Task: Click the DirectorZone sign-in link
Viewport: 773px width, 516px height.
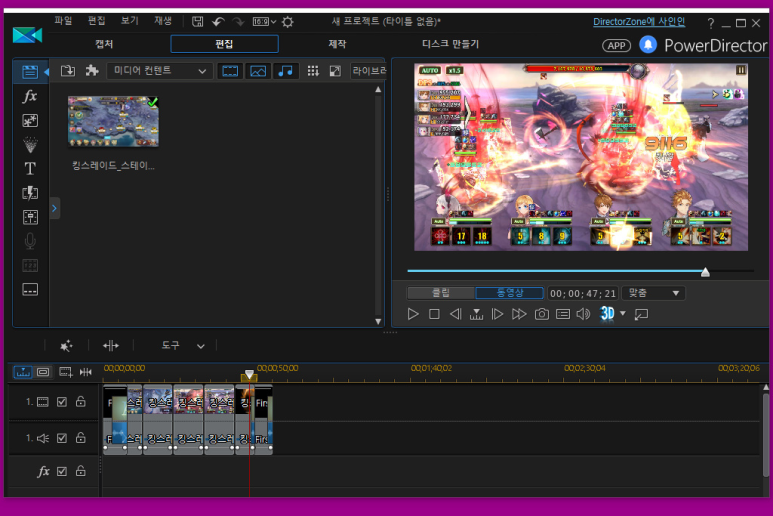Action: (x=639, y=22)
